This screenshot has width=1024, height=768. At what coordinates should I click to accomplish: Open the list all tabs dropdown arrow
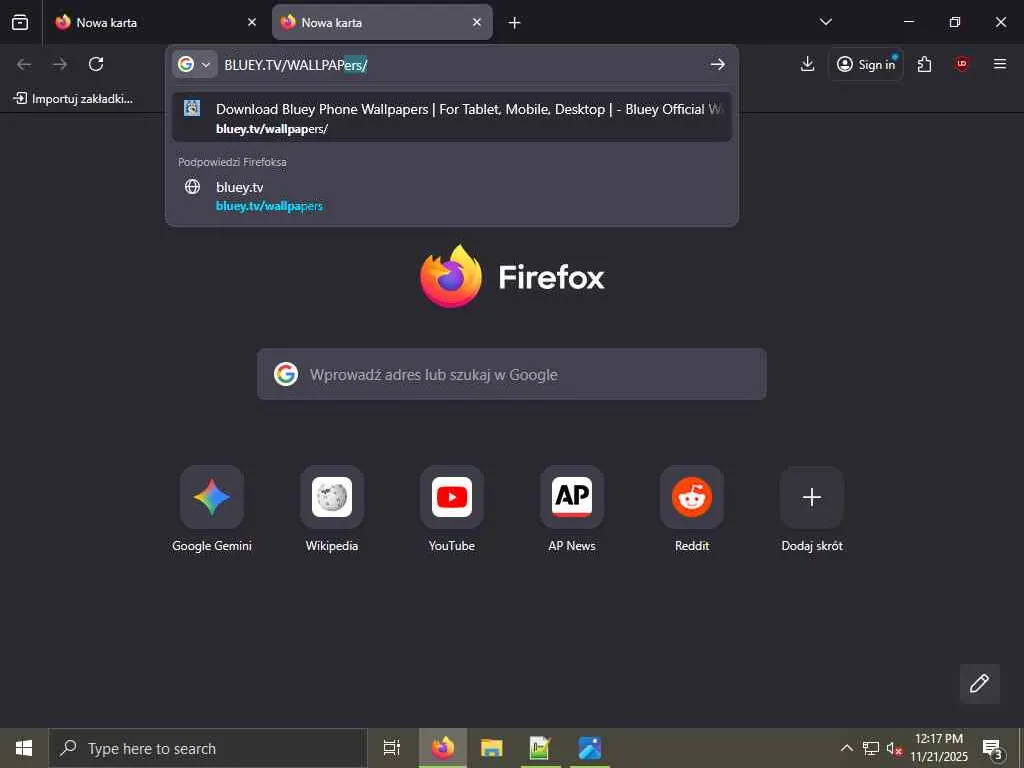coord(825,22)
